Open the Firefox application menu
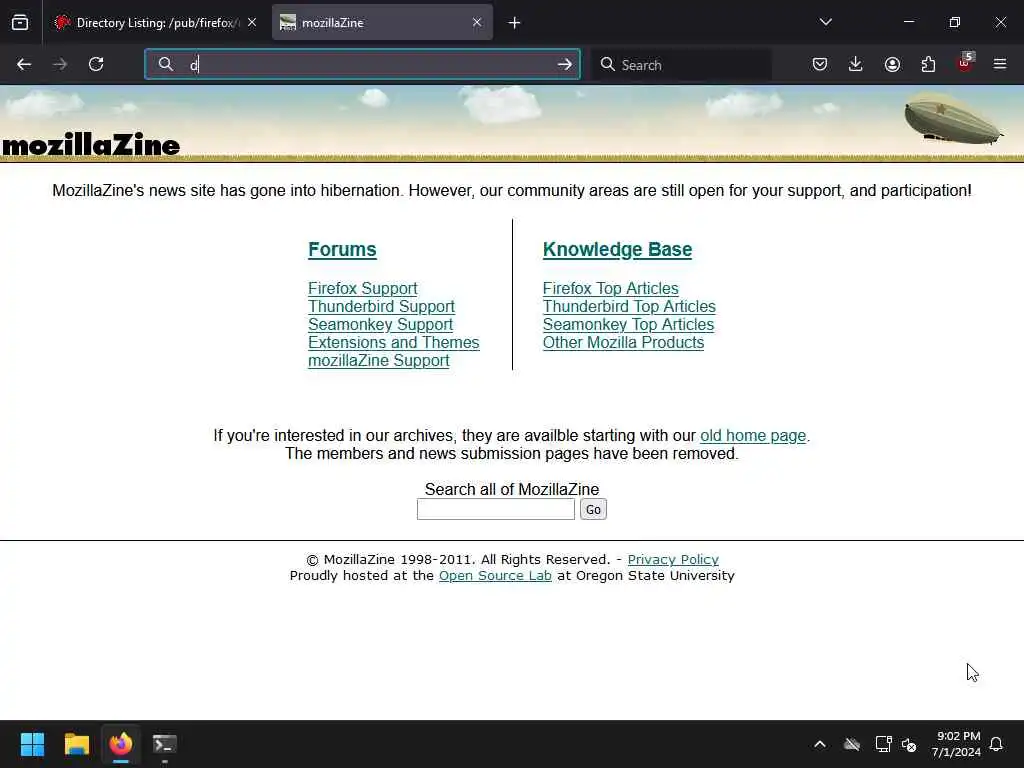Viewport: 1024px width, 768px height. tap(1000, 64)
